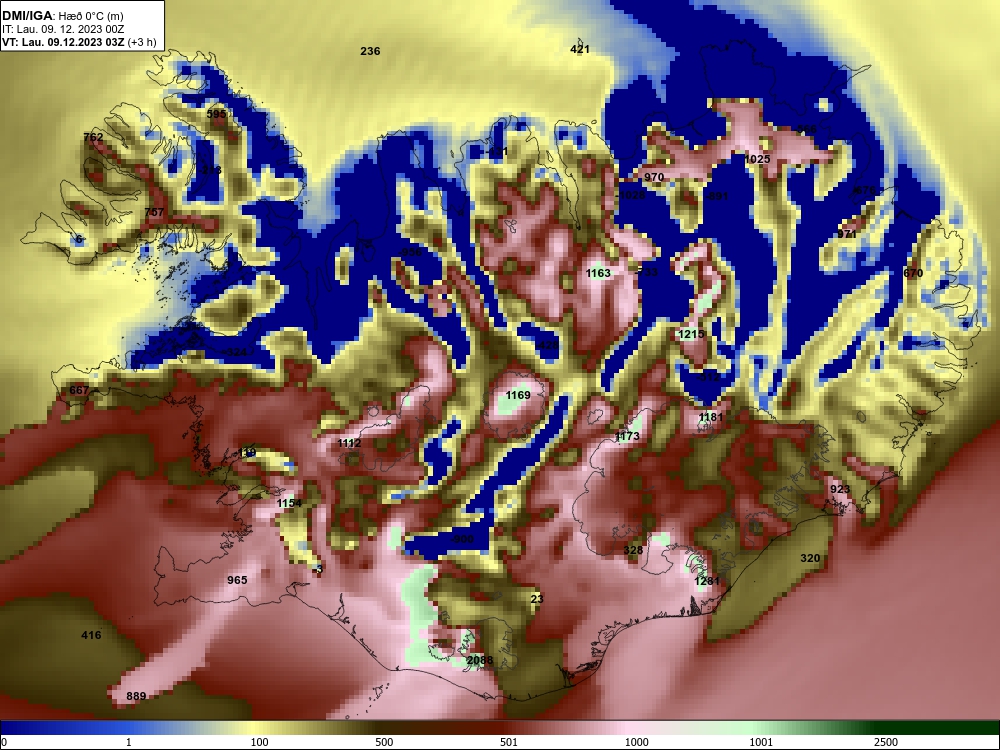This screenshot has height=750, width=1000.
Task: Click the legend label 501
Action: point(509,742)
